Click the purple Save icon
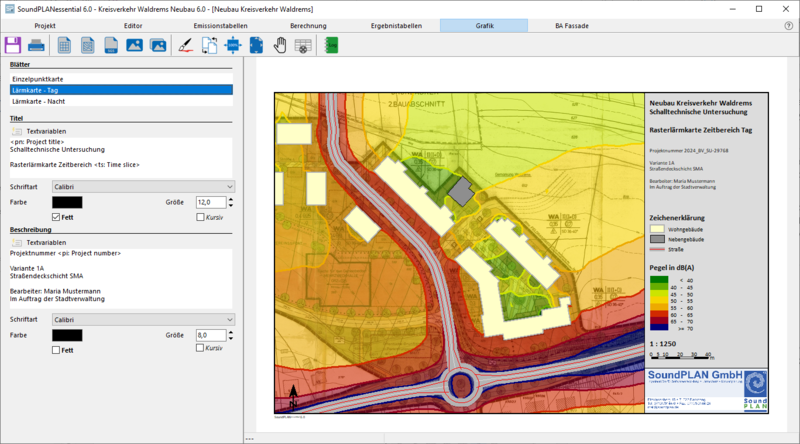 (14, 45)
